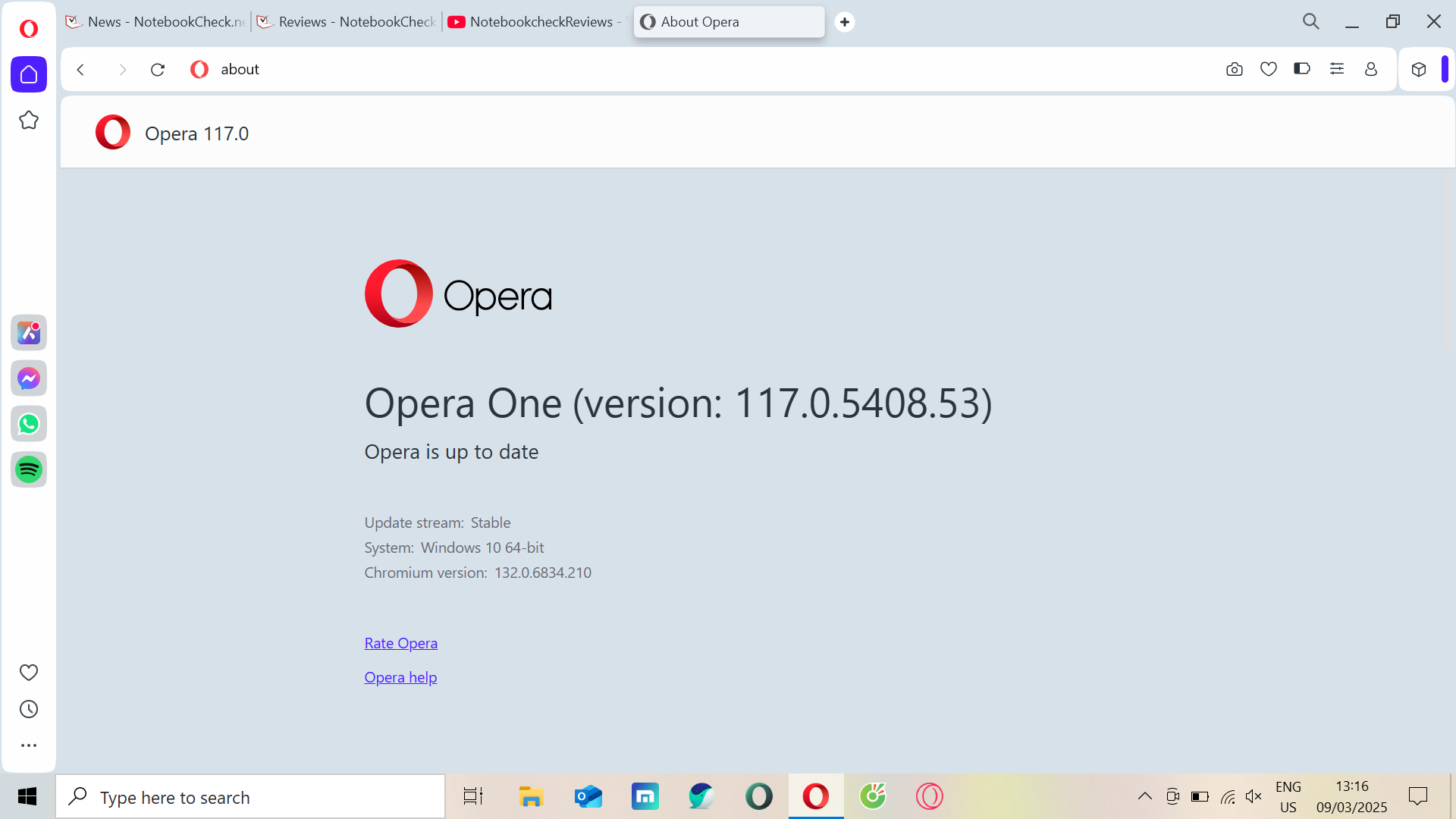Image resolution: width=1456 pixels, height=819 pixels.
Task: Open the battery tray icon
Action: [x=1200, y=796]
